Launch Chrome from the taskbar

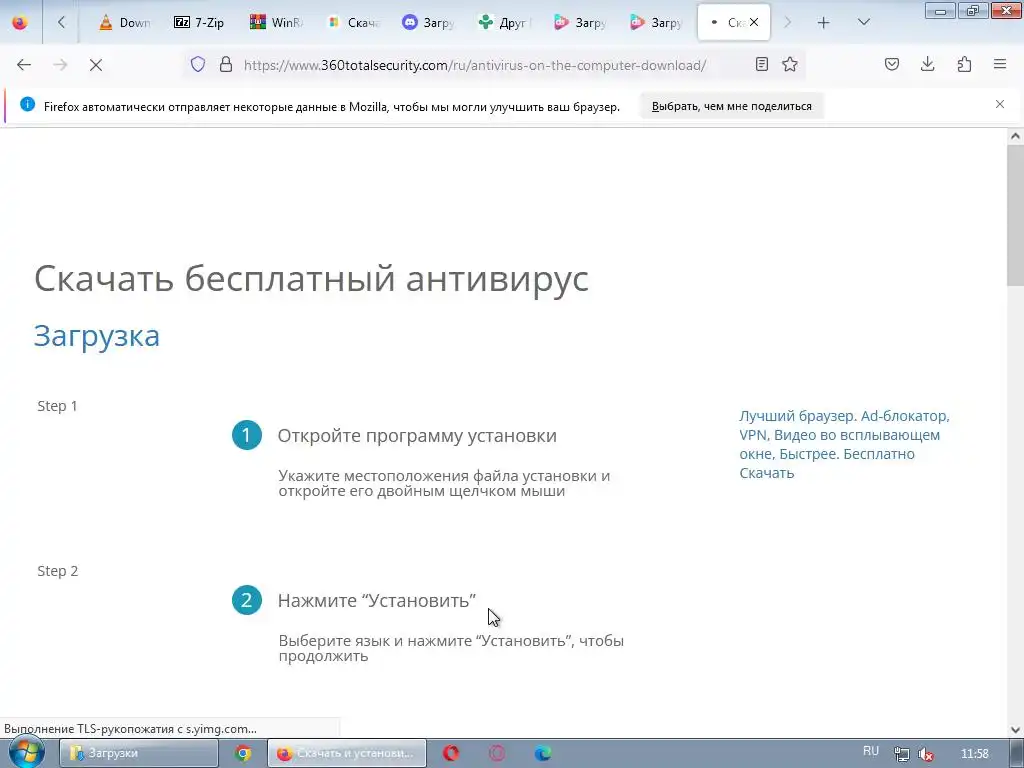243,753
